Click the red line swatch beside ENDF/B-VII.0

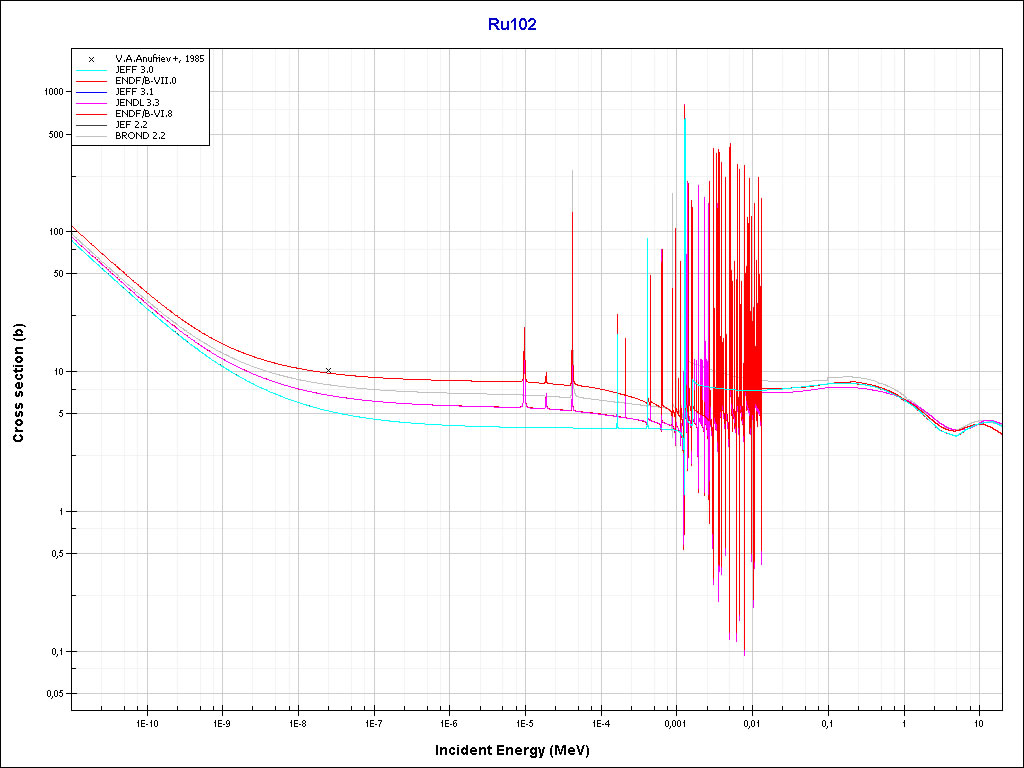pos(91,80)
